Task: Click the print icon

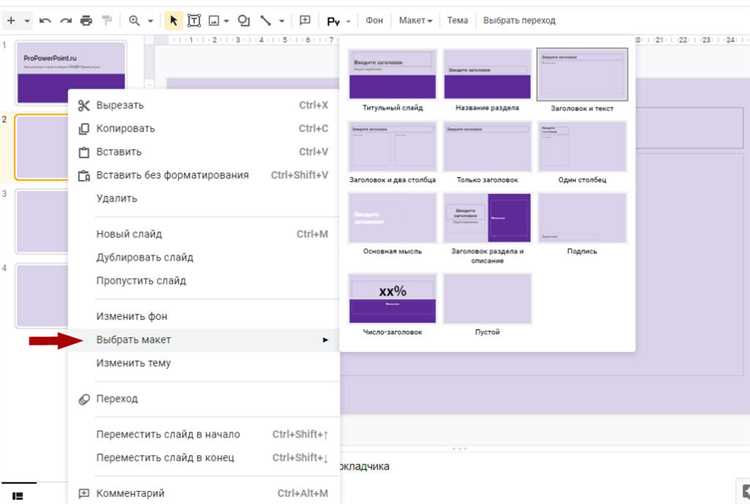Action: pos(86,21)
